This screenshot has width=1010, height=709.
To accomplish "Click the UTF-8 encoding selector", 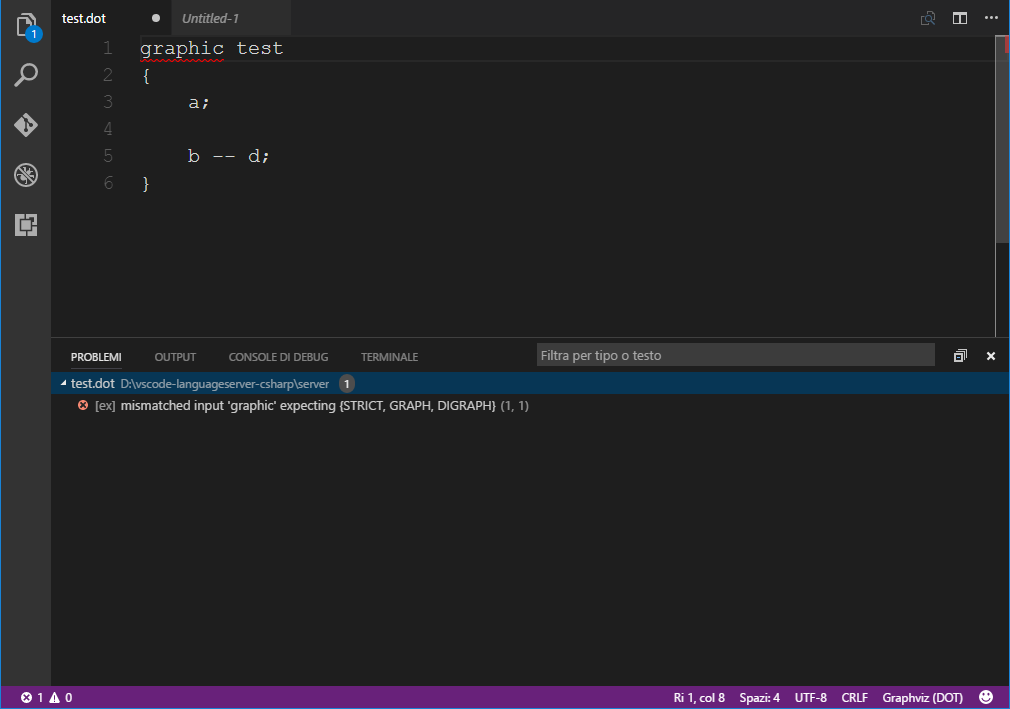I will point(810,697).
